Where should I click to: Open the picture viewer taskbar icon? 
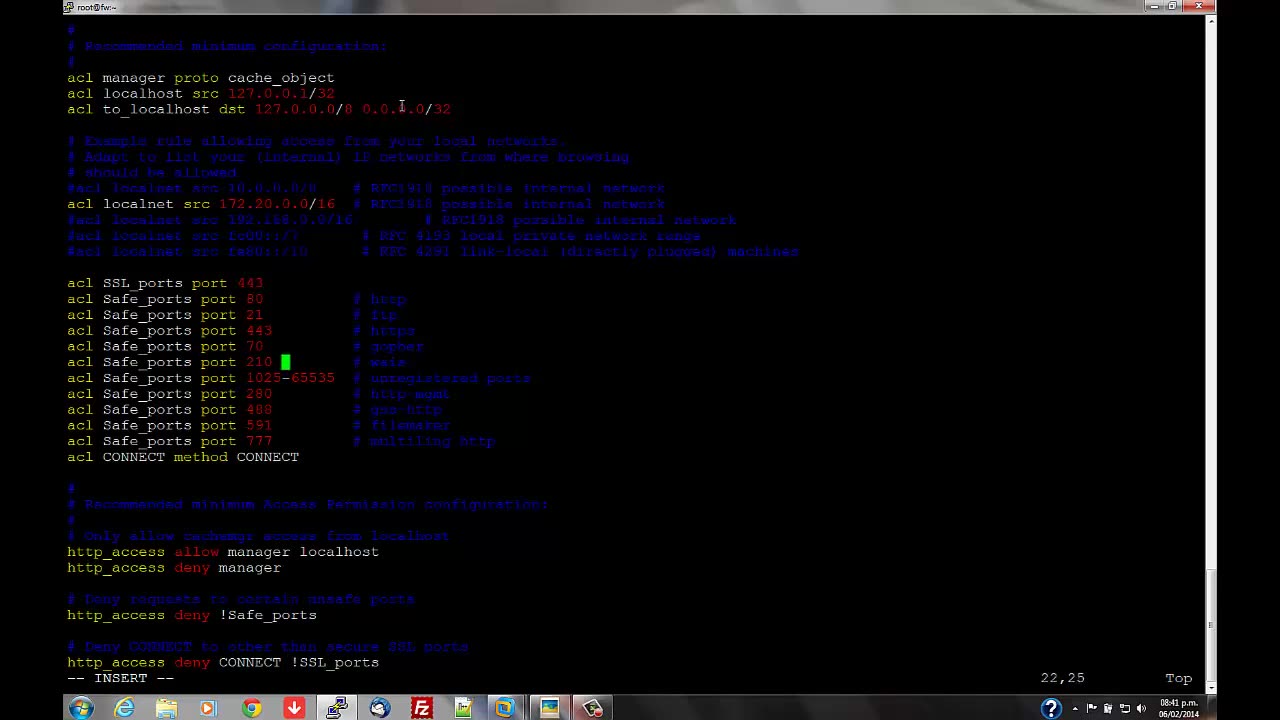[x=549, y=708]
